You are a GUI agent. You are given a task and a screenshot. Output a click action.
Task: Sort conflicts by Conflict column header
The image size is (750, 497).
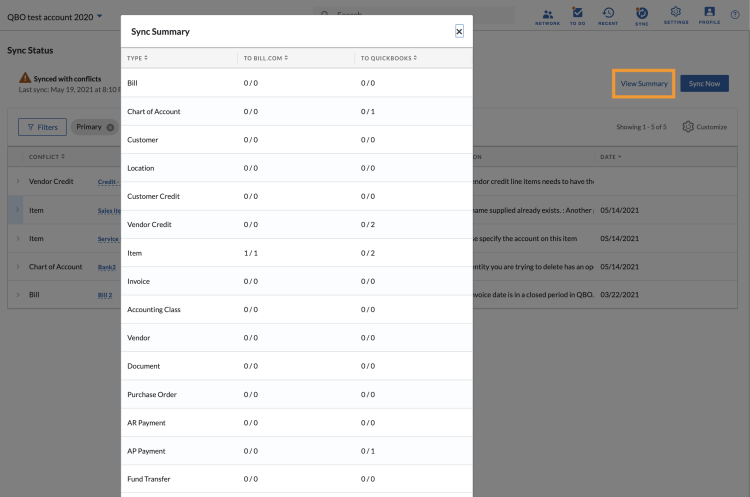pos(47,157)
